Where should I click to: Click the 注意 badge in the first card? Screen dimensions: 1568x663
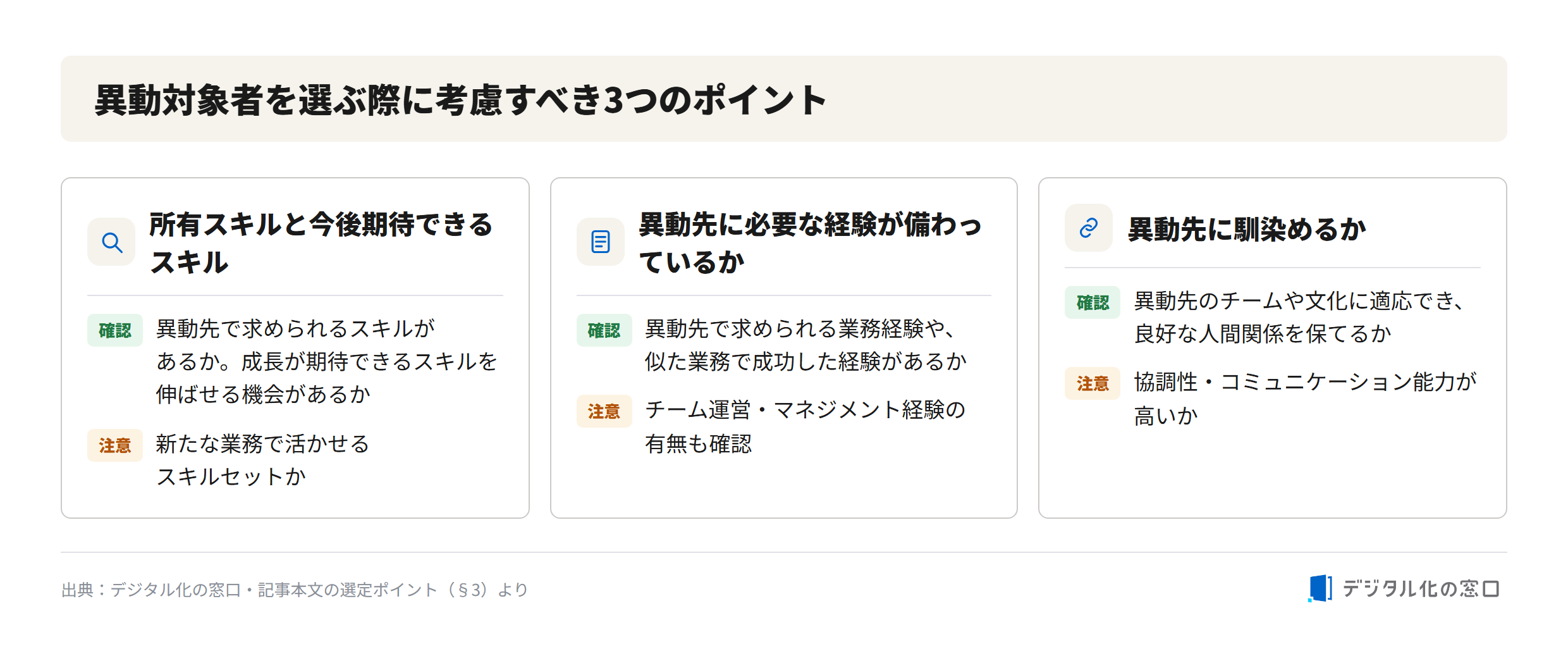click(x=115, y=445)
